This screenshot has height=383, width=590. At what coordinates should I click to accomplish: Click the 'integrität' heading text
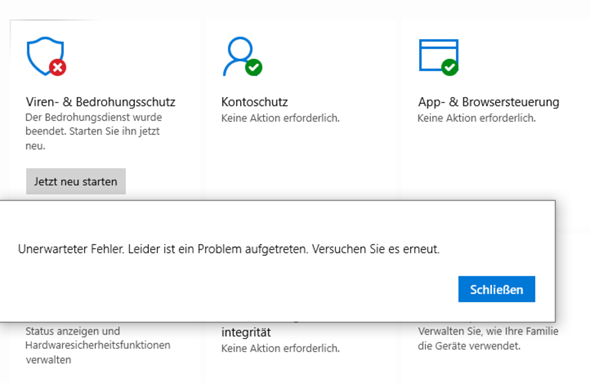point(246,332)
